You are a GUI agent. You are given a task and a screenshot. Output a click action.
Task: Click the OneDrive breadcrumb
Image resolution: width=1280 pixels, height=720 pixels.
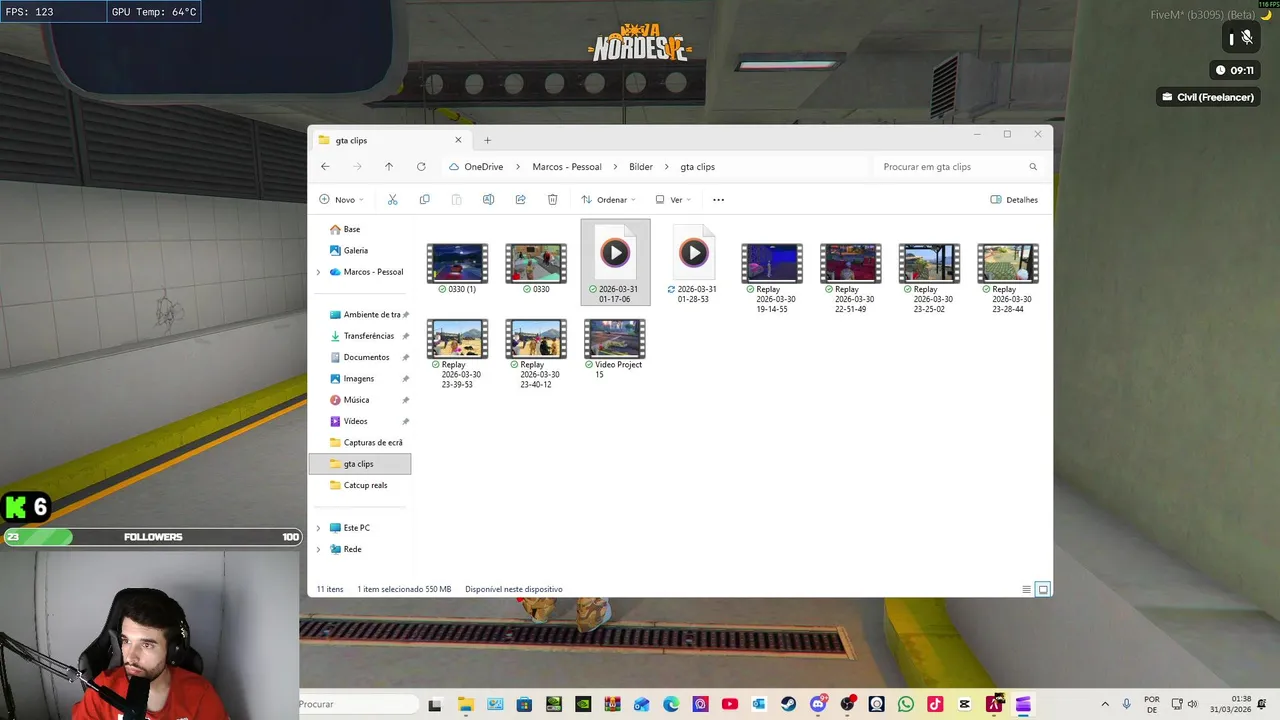point(483,167)
